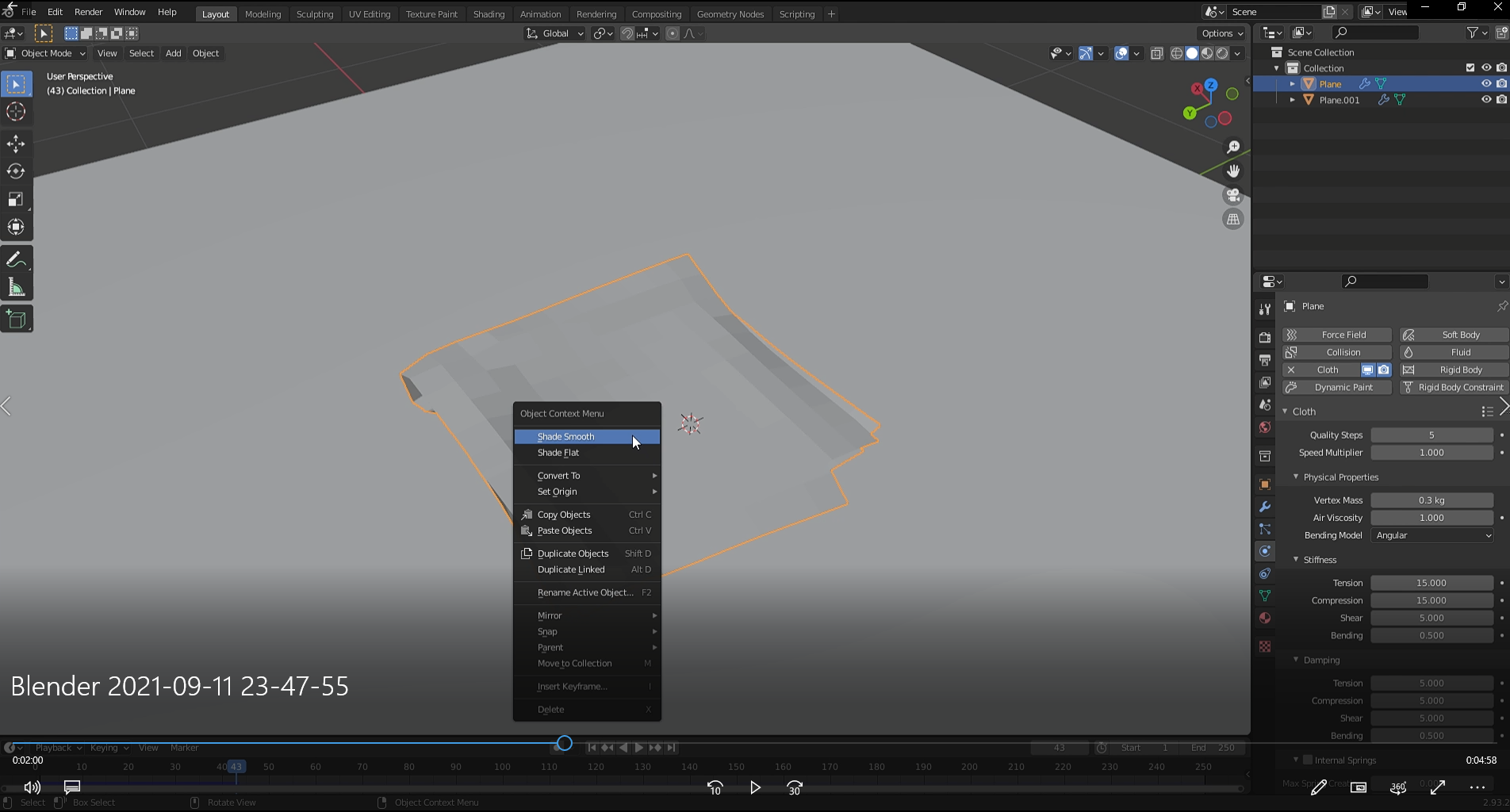The image size is (1510, 812).
Task: Select the Transform tool
Action: click(x=16, y=227)
